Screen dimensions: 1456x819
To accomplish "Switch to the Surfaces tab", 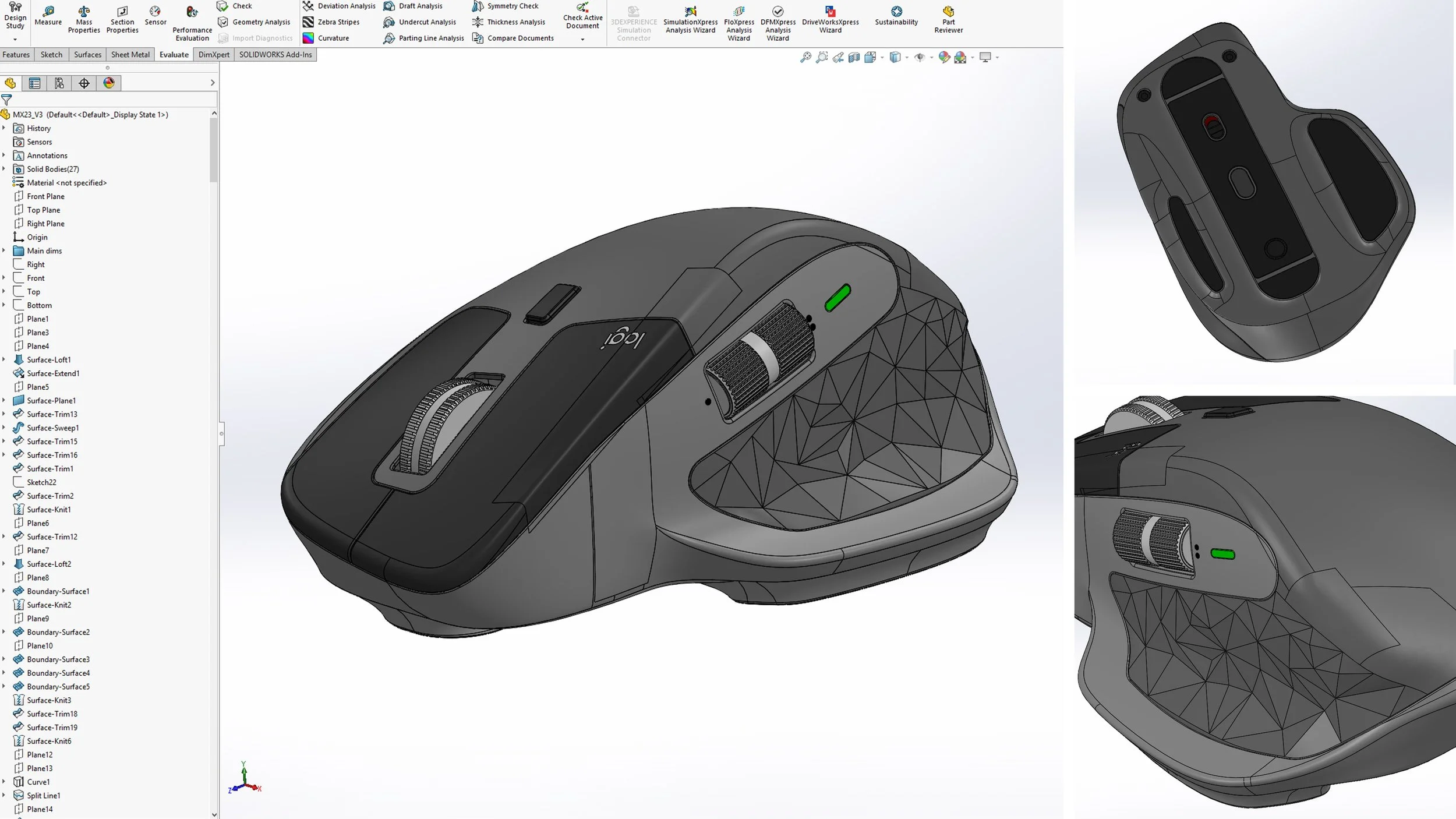I will [x=87, y=55].
